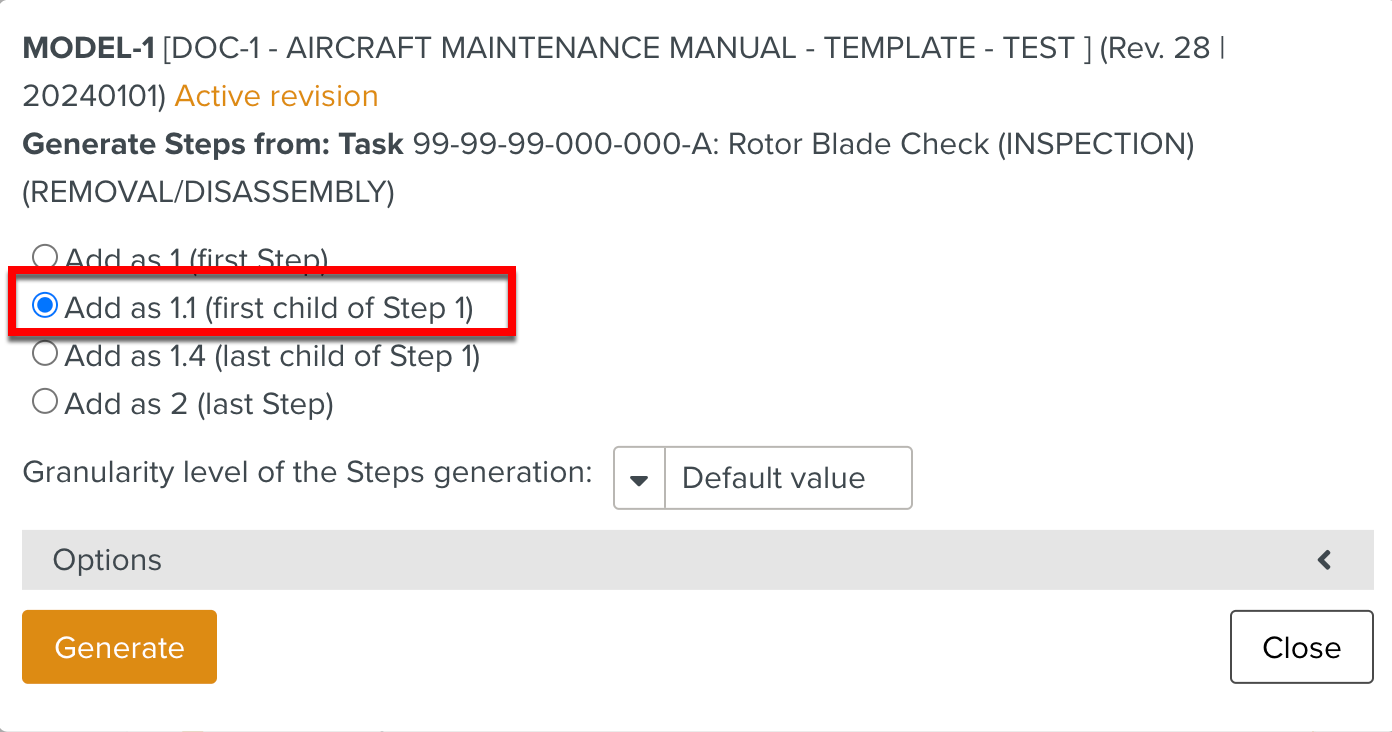
Task: Select Add as 2 (last Step) option
Action: point(45,401)
